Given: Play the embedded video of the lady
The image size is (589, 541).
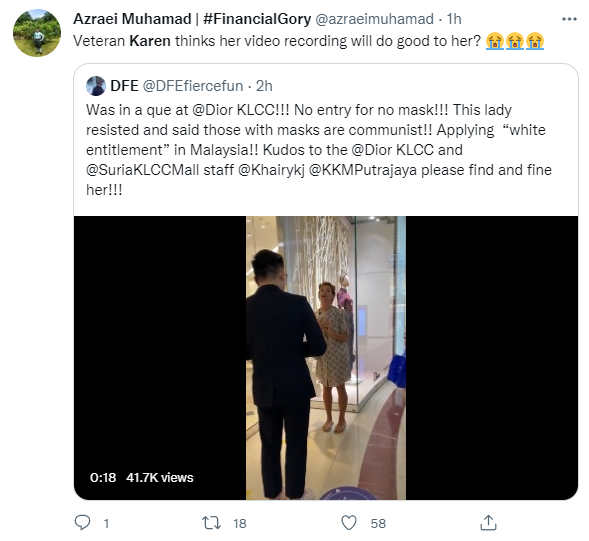Looking at the screenshot, I should 326,358.
